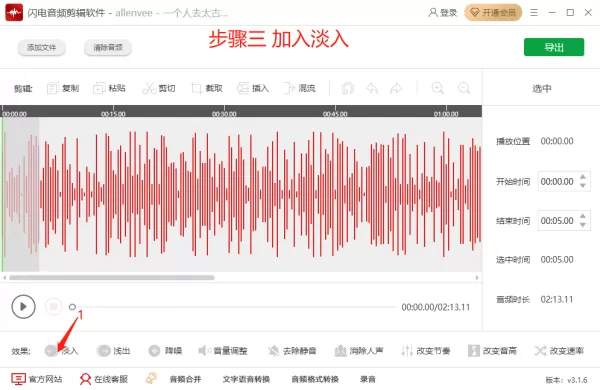Click the Copy (复制) tool
The width and height of the screenshot is (600, 390).
tap(63, 88)
